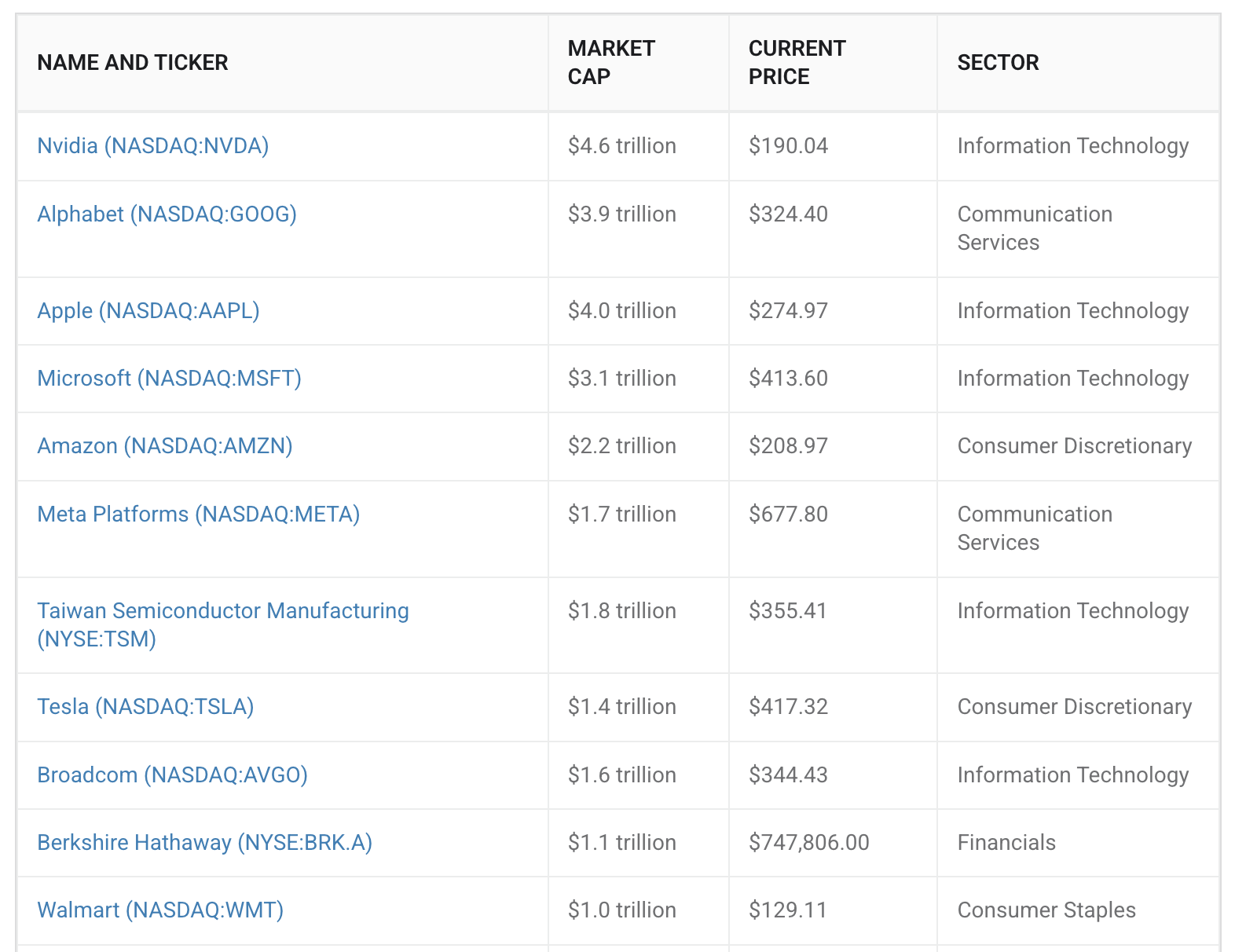Image resolution: width=1235 pixels, height=952 pixels.
Task: Open the Nvidia (NASDAQ:NVDA) link
Action: coord(153,146)
